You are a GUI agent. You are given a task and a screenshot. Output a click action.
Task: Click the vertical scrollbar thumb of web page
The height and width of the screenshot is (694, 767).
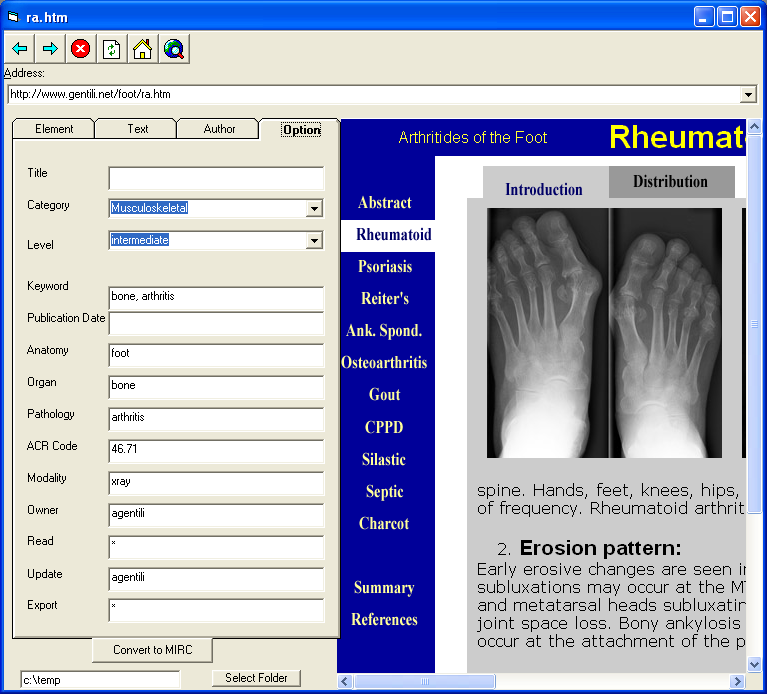[x=754, y=324]
